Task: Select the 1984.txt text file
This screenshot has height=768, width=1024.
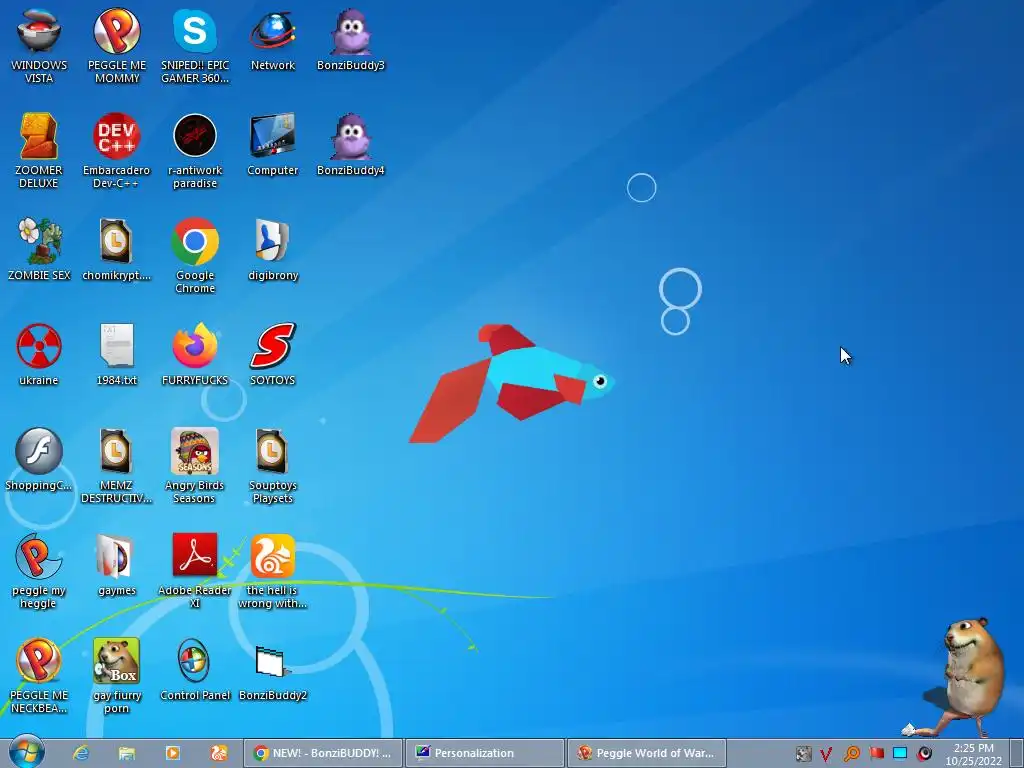Action: point(117,355)
